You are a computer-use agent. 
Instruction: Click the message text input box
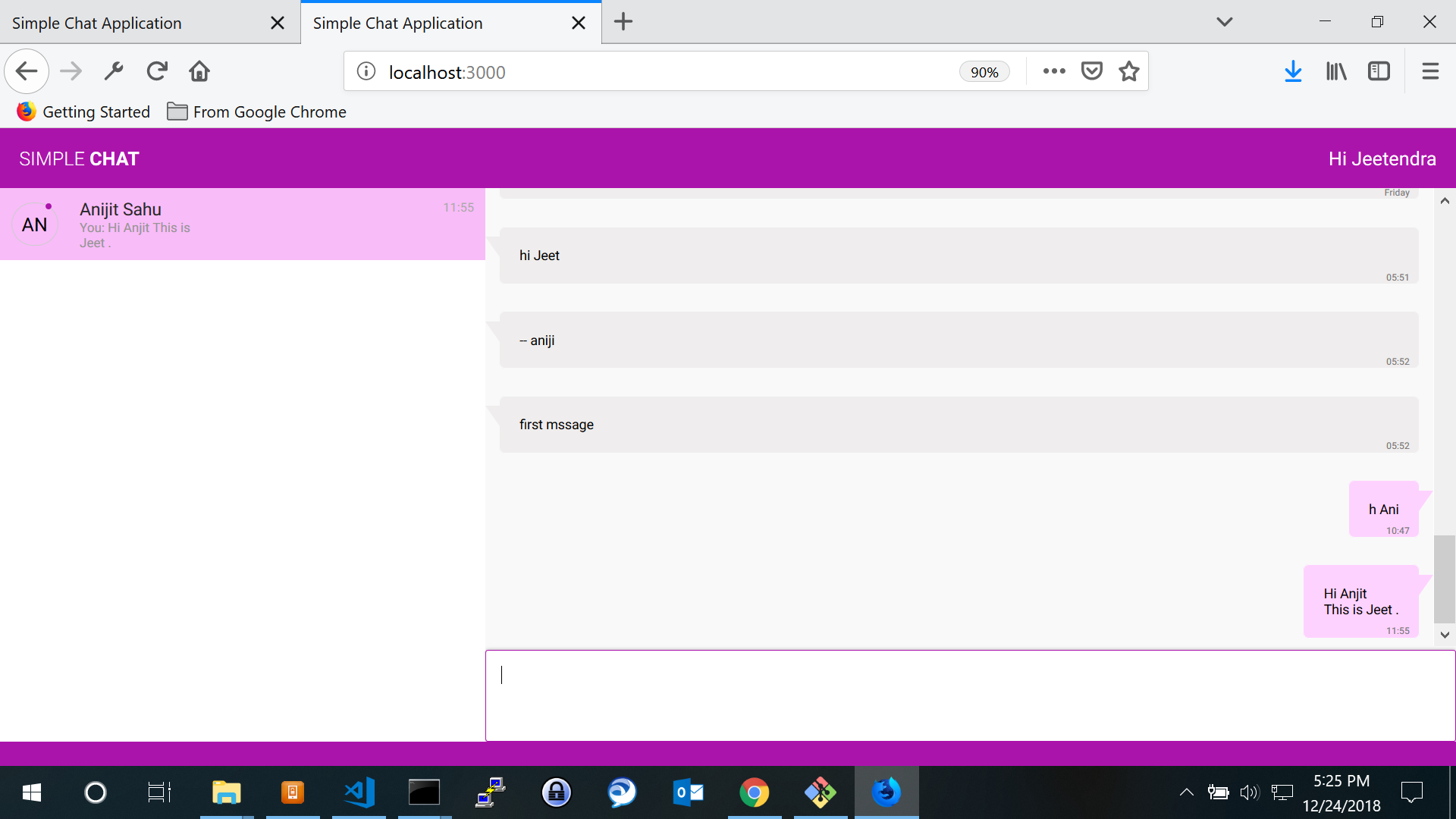[x=969, y=695]
